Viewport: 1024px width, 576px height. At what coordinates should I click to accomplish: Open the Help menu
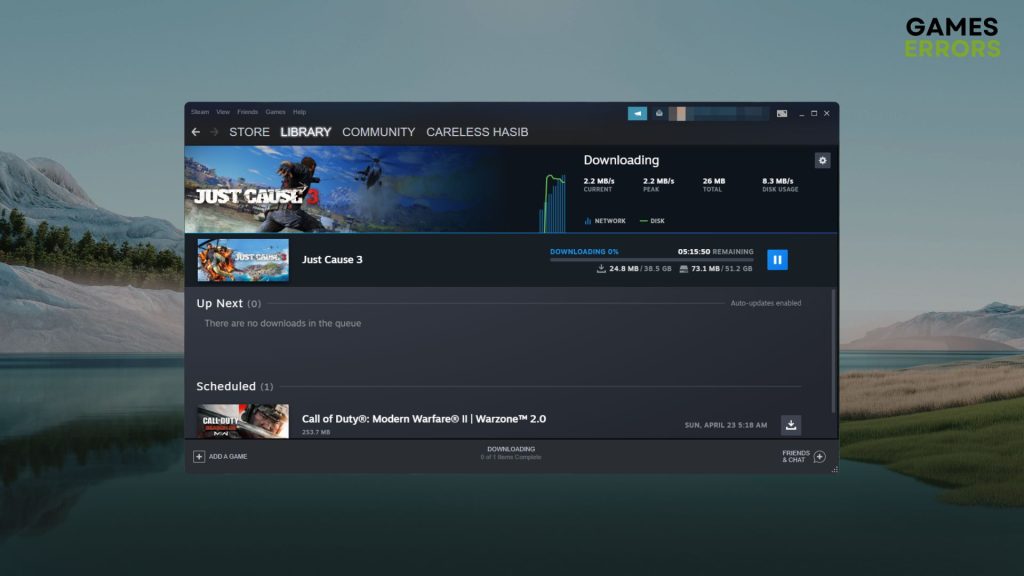coord(300,112)
